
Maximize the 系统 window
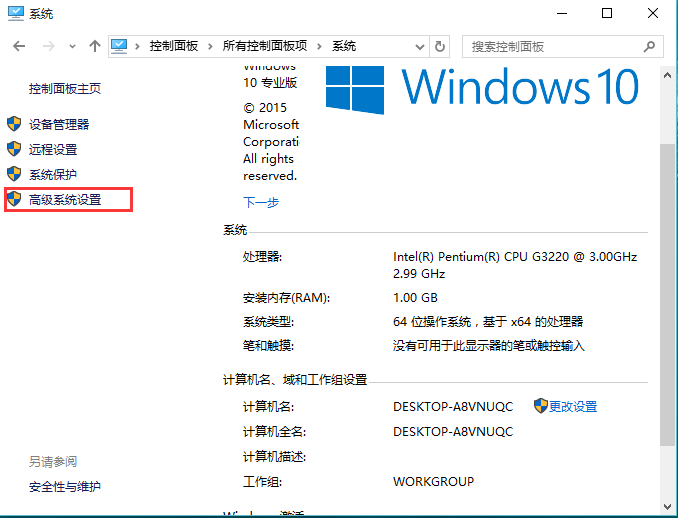(607, 13)
